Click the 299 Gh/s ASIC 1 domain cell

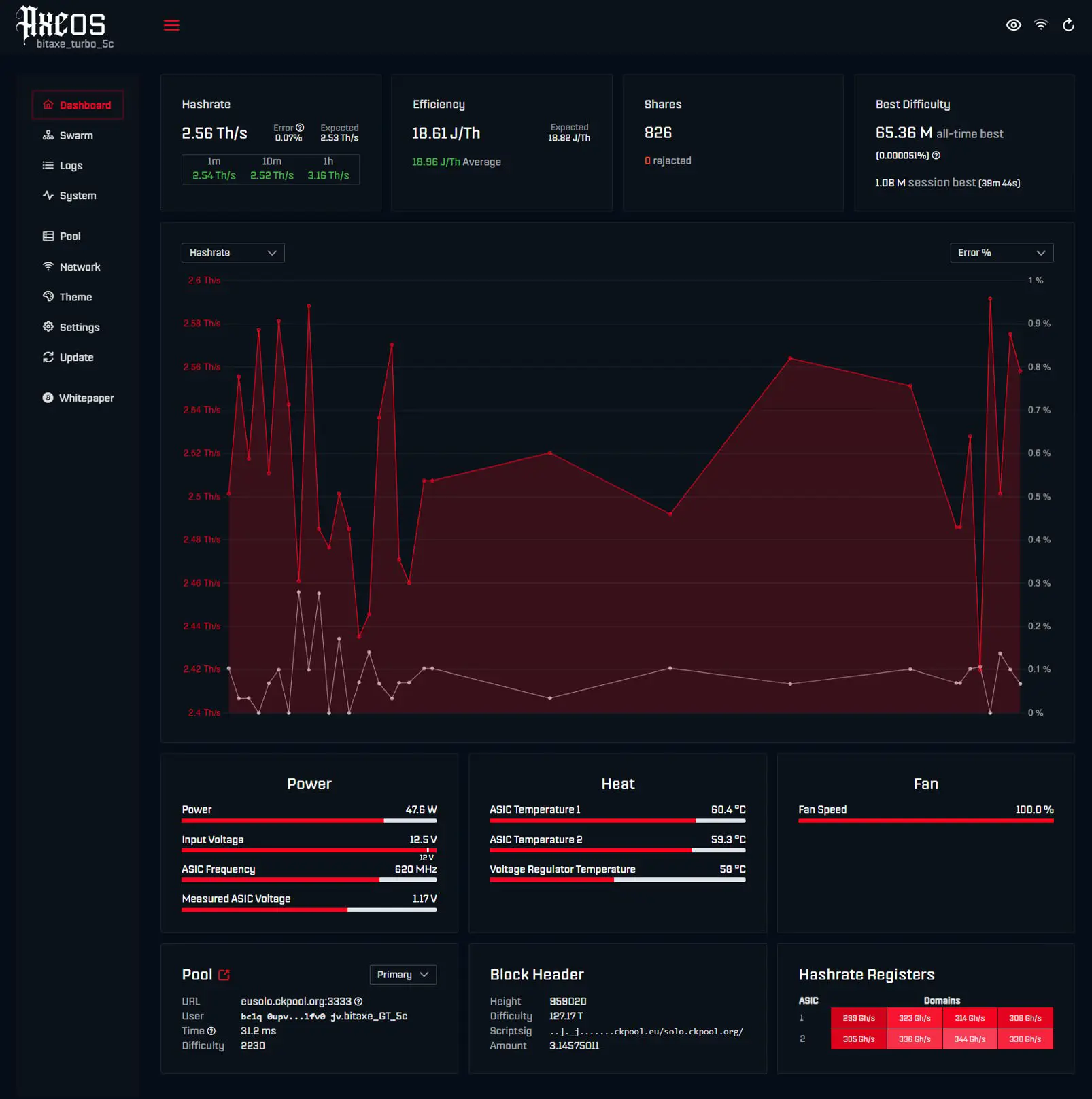pyautogui.click(x=859, y=1018)
